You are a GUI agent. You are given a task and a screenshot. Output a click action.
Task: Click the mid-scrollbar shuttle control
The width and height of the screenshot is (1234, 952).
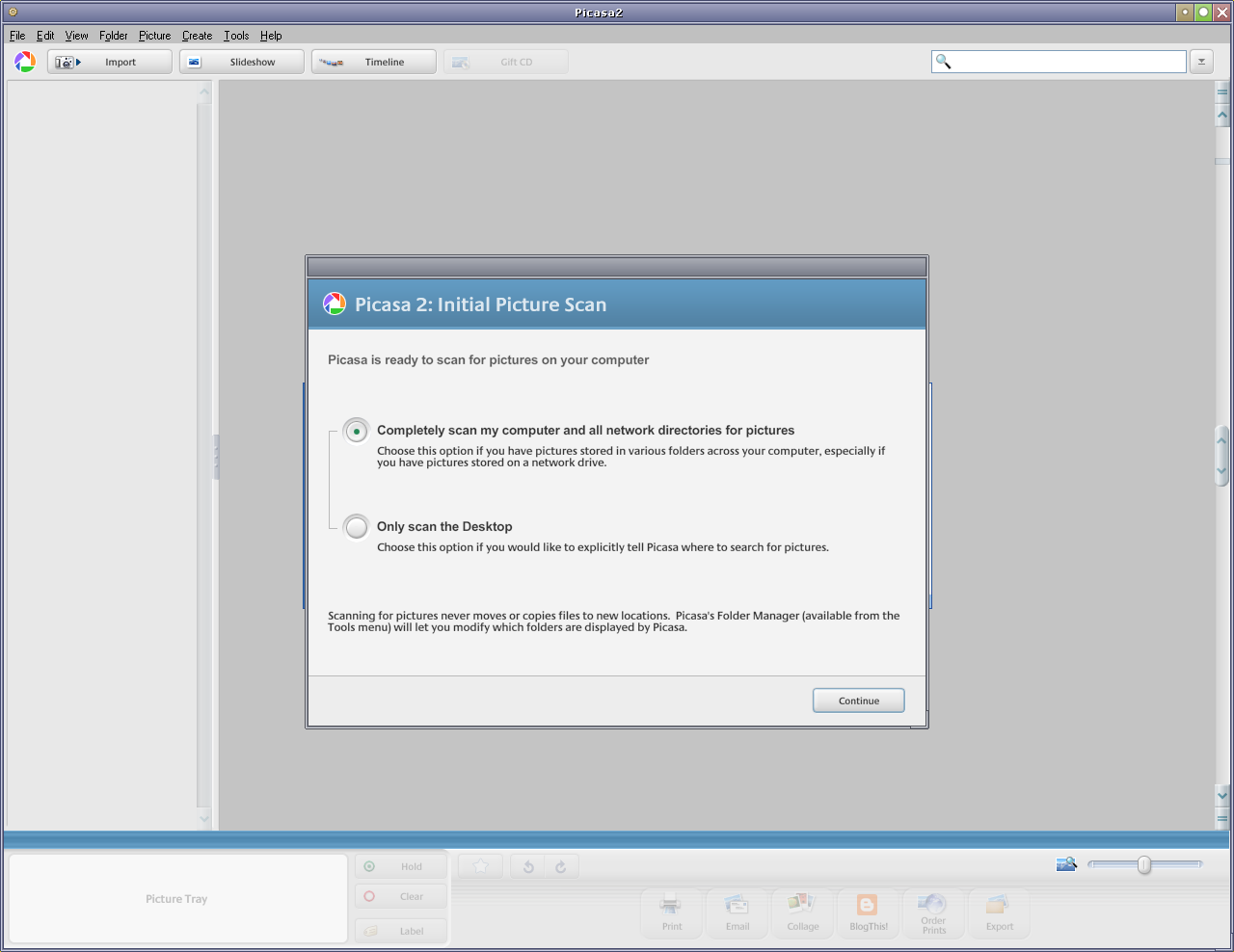1222,456
